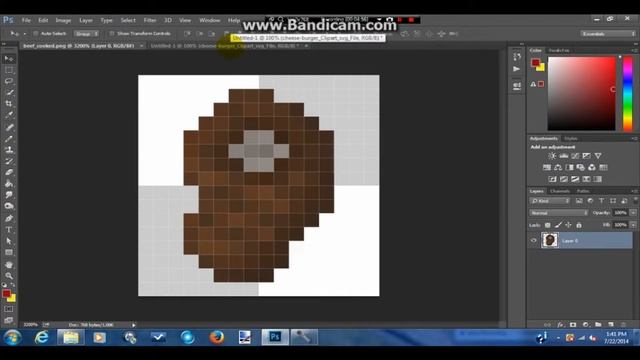The height and width of the screenshot is (360, 640).
Task: Open the Image menu
Action: 63,20
